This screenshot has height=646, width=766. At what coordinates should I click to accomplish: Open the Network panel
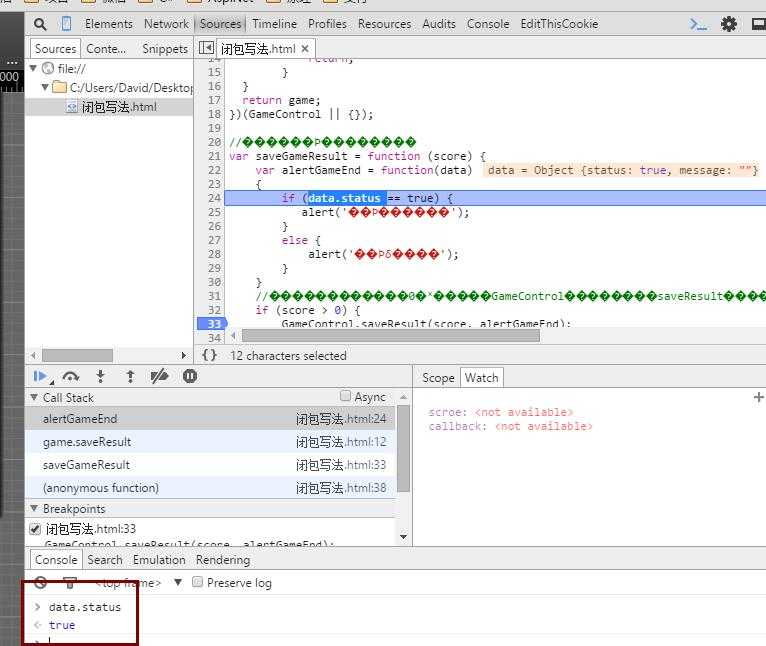(166, 24)
